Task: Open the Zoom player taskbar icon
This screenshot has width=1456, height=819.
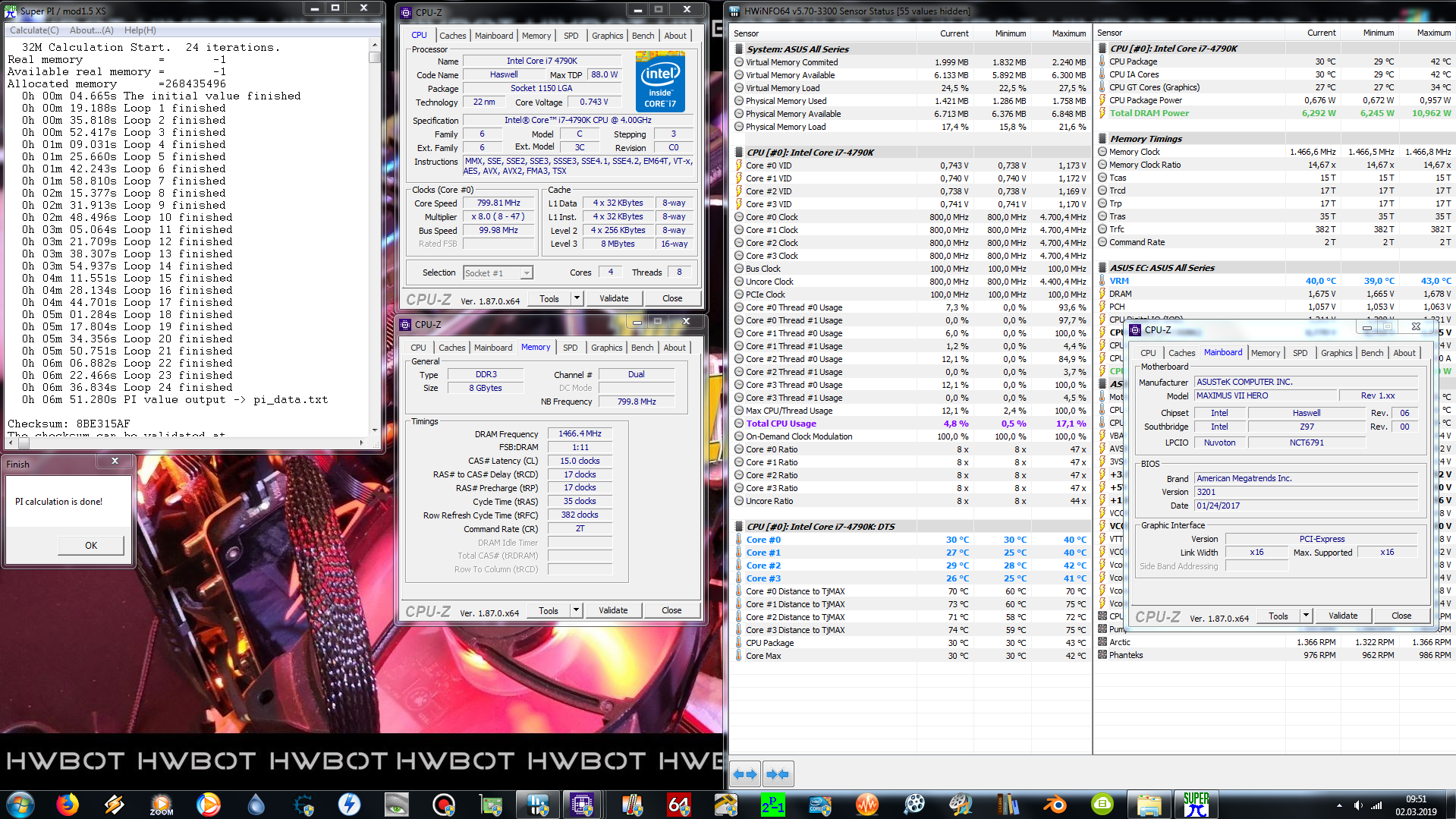Action: (x=162, y=804)
